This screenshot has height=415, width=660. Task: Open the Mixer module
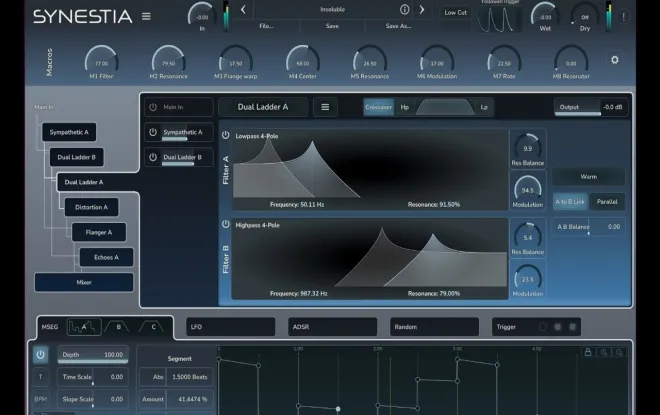pos(84,282)
